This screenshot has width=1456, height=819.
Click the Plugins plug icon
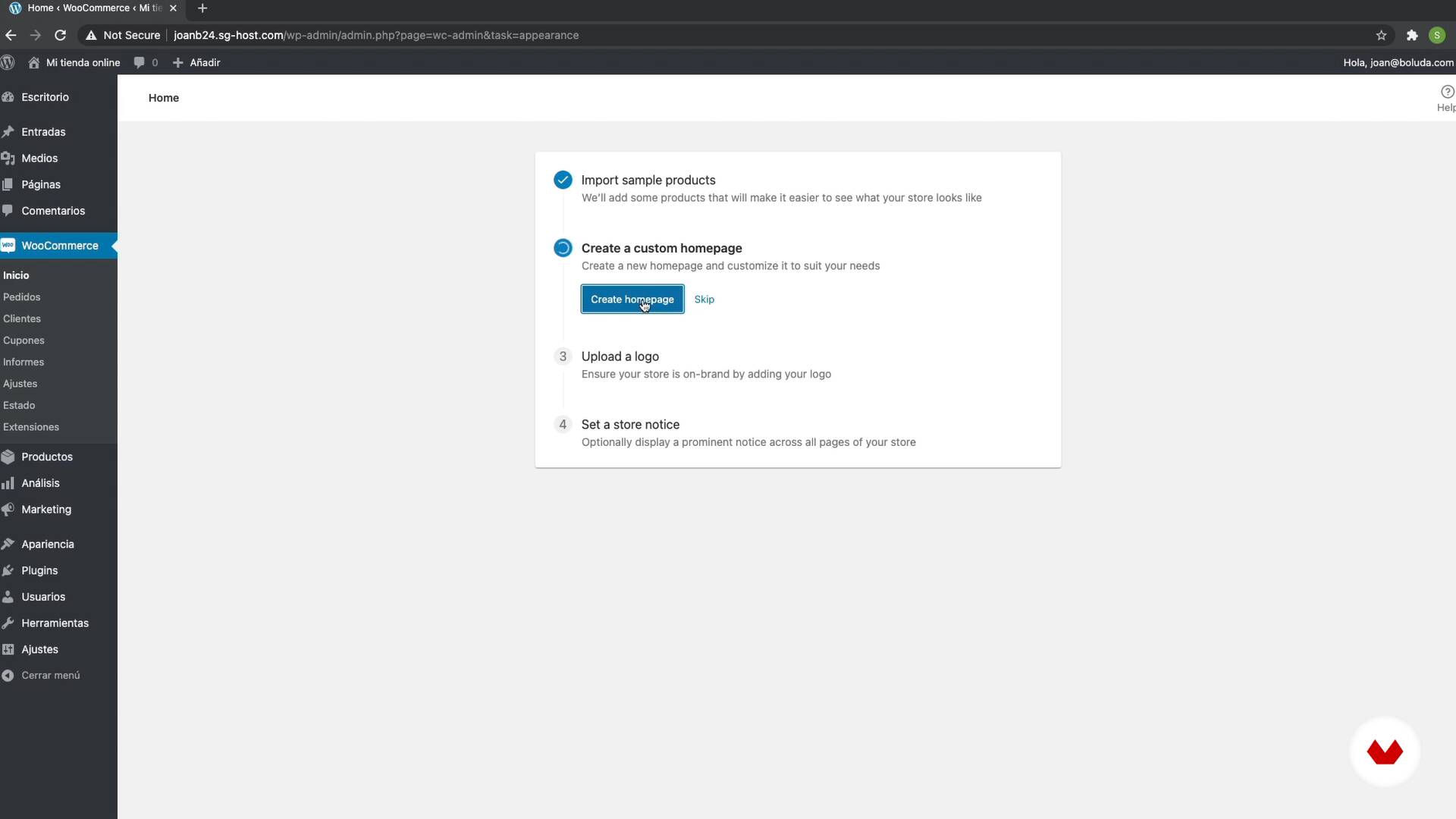tap(8, 570)
